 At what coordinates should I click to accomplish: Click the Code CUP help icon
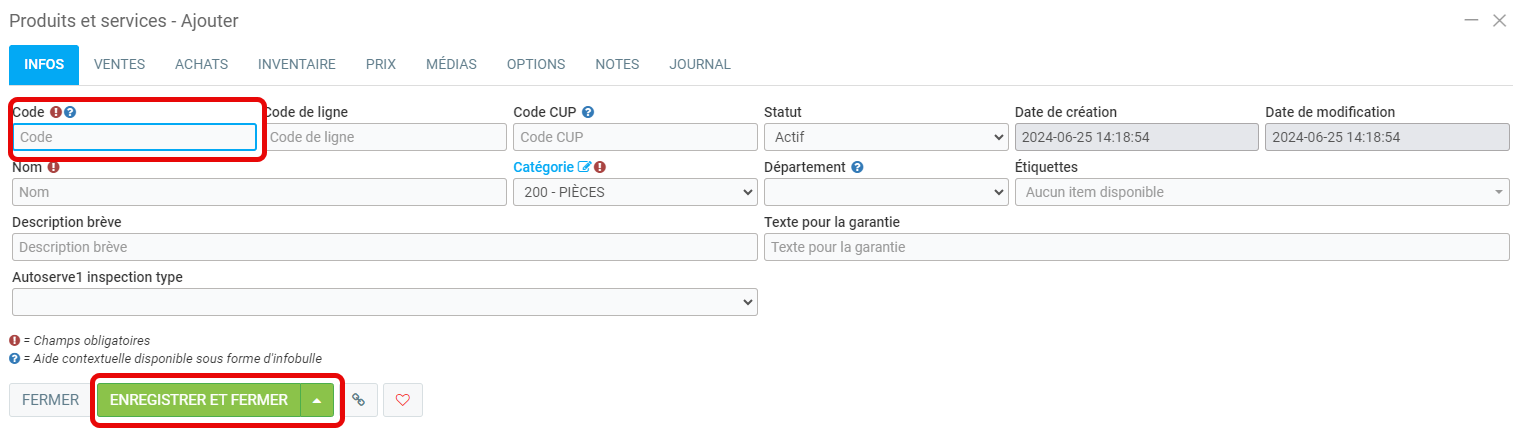(588, 112)
